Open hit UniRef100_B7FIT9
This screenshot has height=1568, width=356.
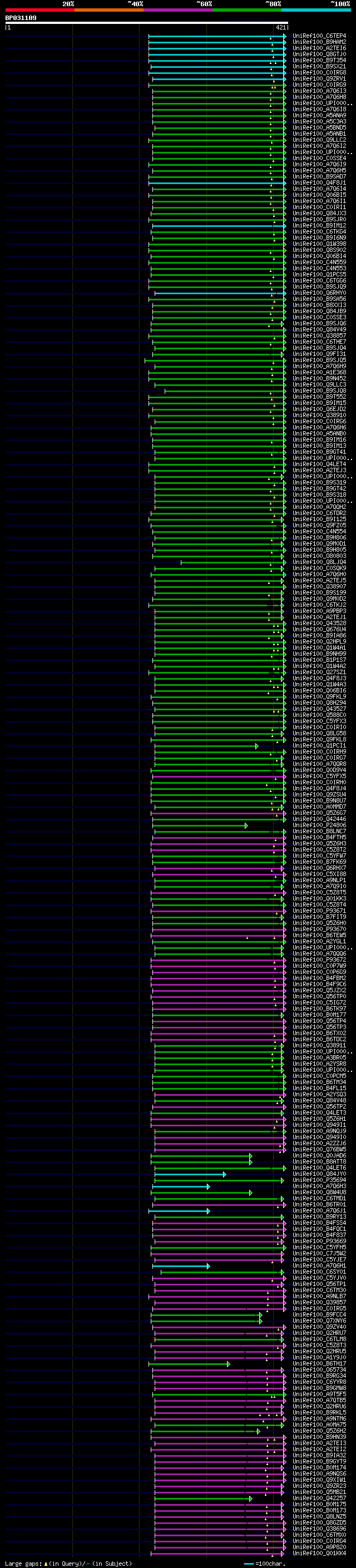coord(319,917)
